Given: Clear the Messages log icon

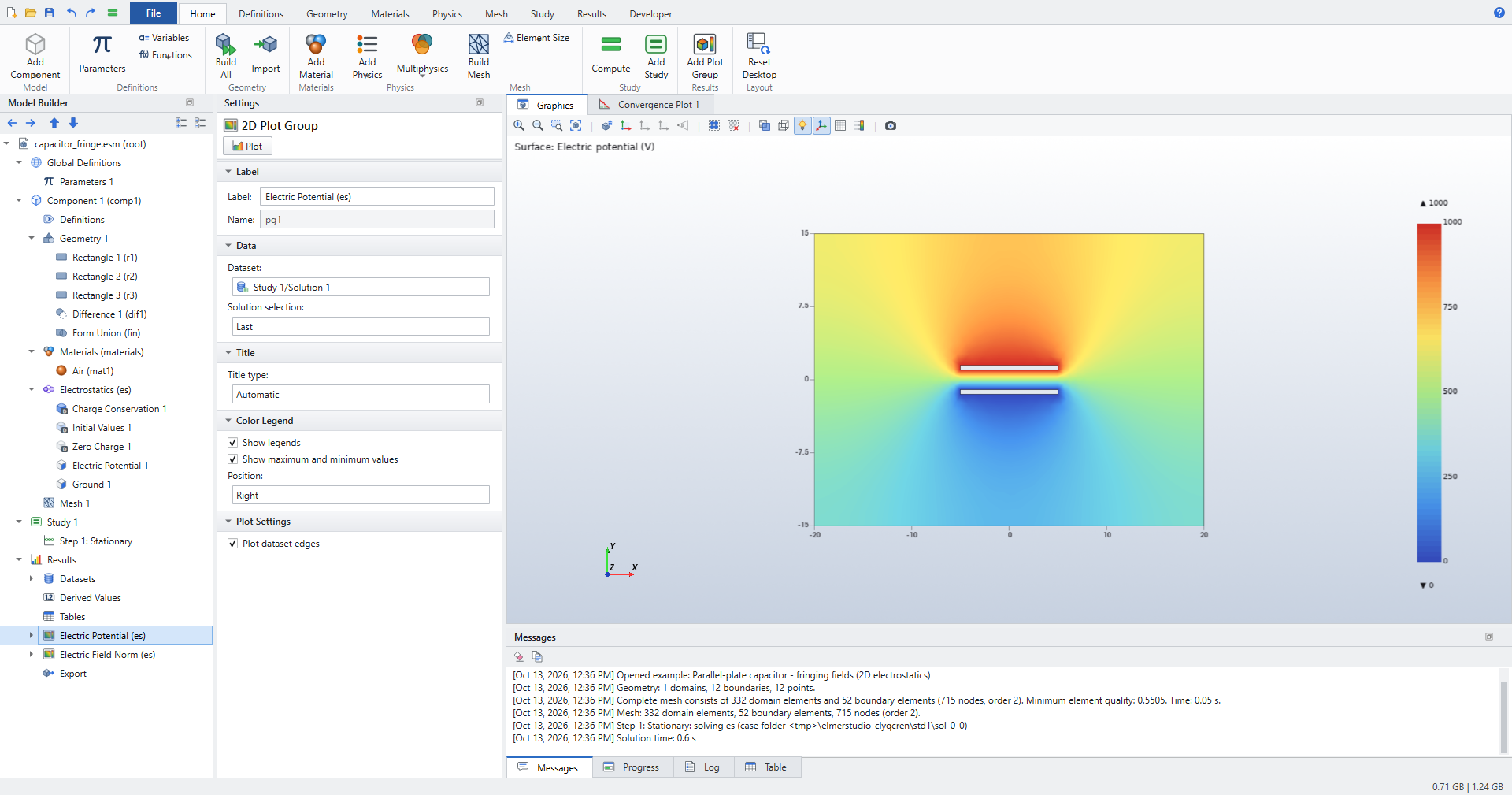Looking at the screenshot, I should [519, 656].
